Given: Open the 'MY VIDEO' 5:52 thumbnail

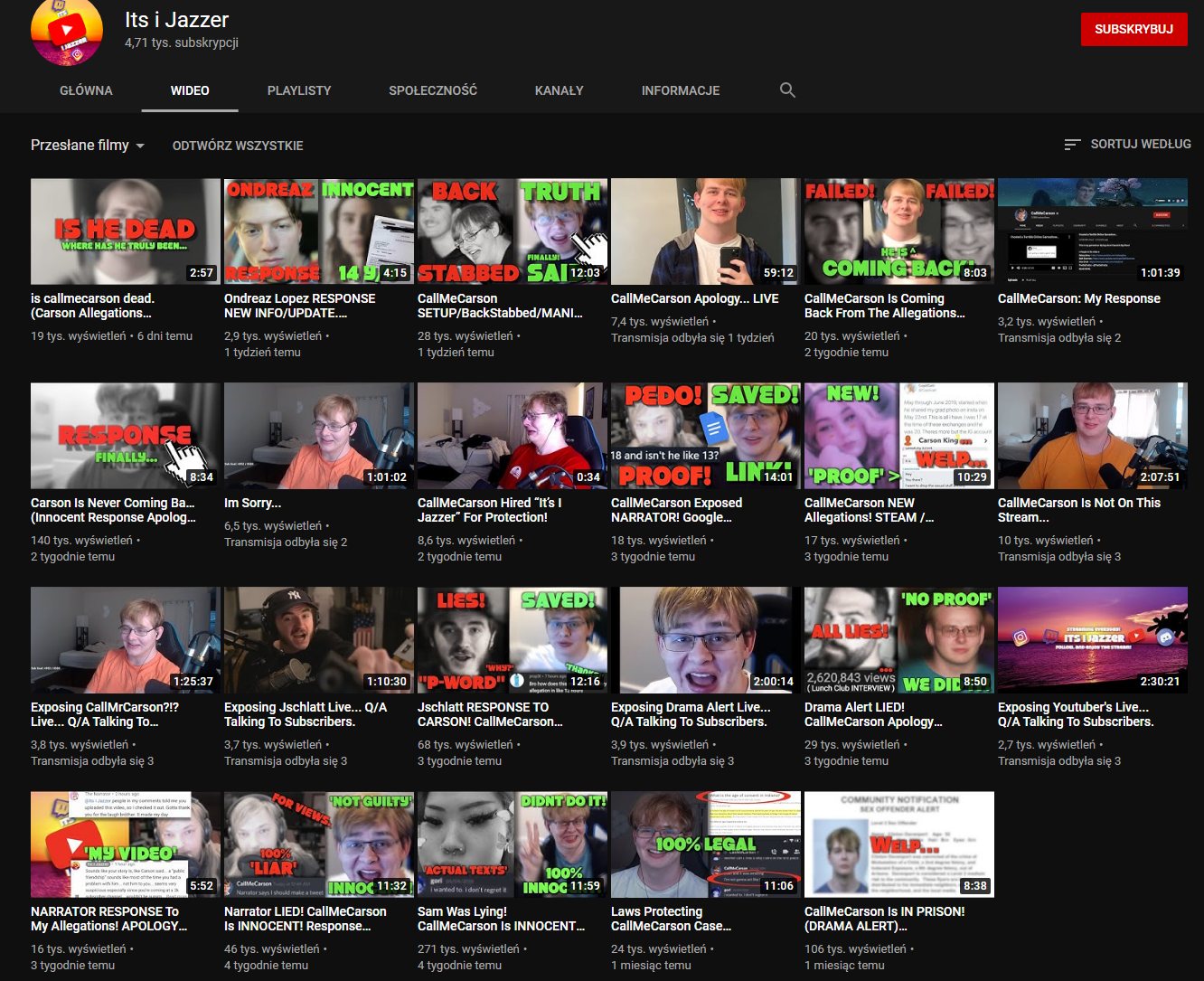Looking at the screenshot, I should pos(126,844).
